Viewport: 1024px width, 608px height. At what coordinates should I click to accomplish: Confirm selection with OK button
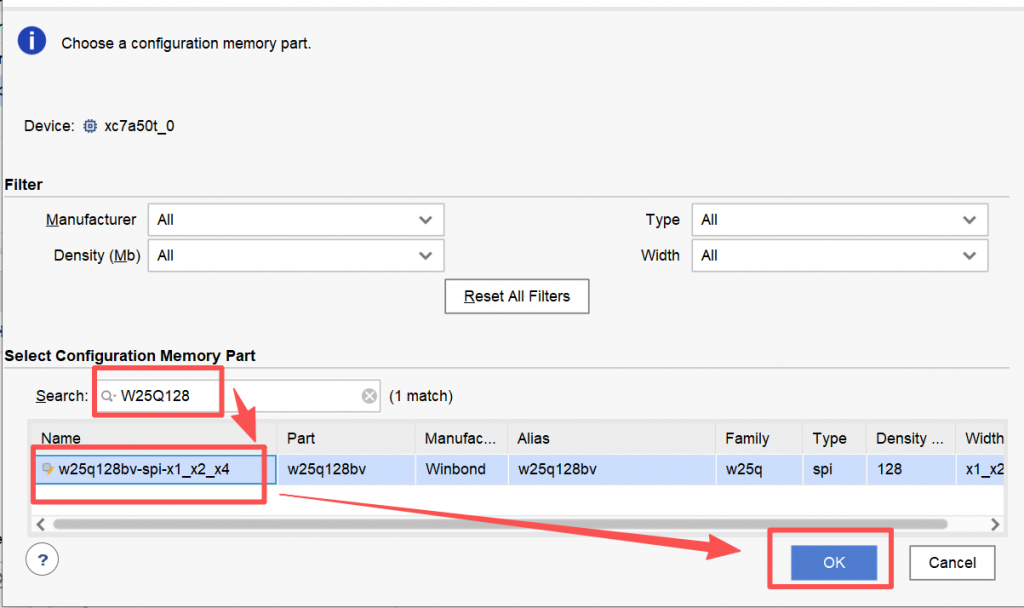pyautogui.click(x=834, y=563)
